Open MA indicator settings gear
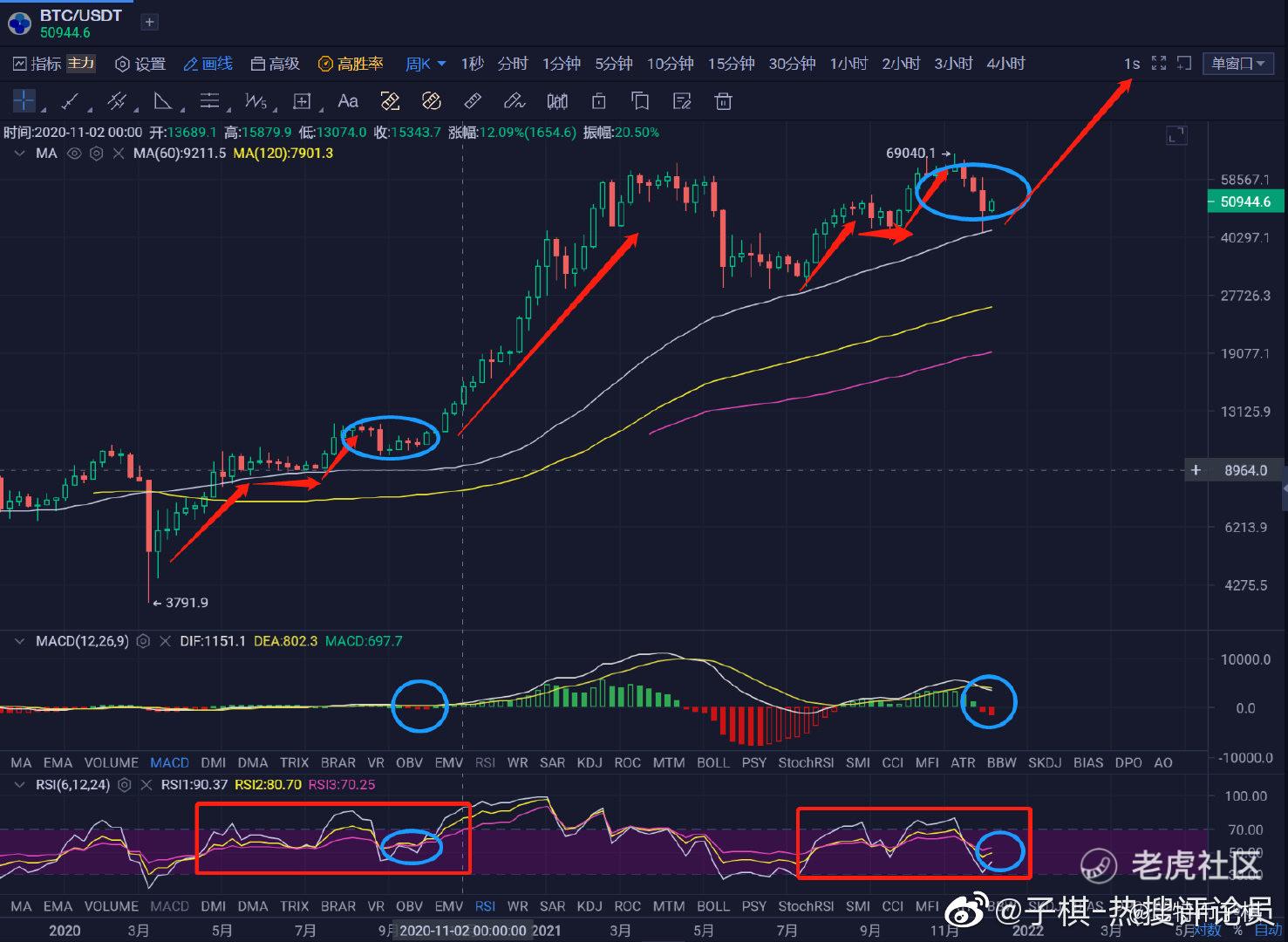Image resolution: width=1288 pixels, height=942 pixels. 96,154
